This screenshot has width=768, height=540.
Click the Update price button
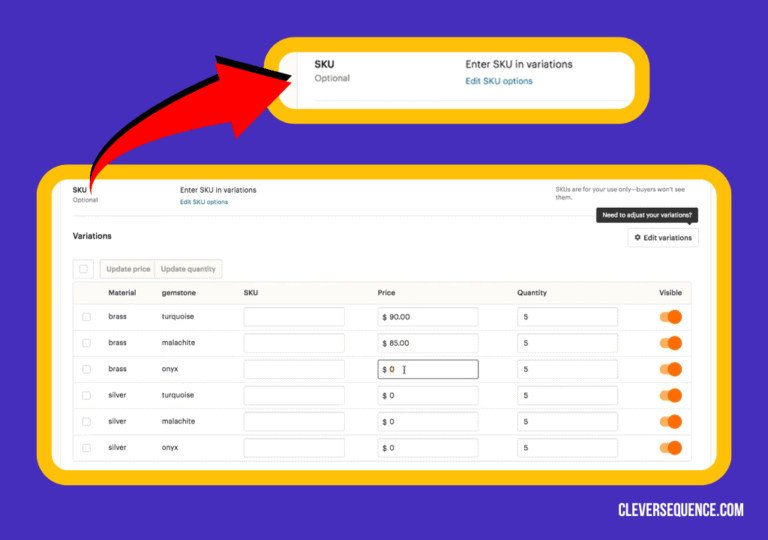[x=128, y=269]
